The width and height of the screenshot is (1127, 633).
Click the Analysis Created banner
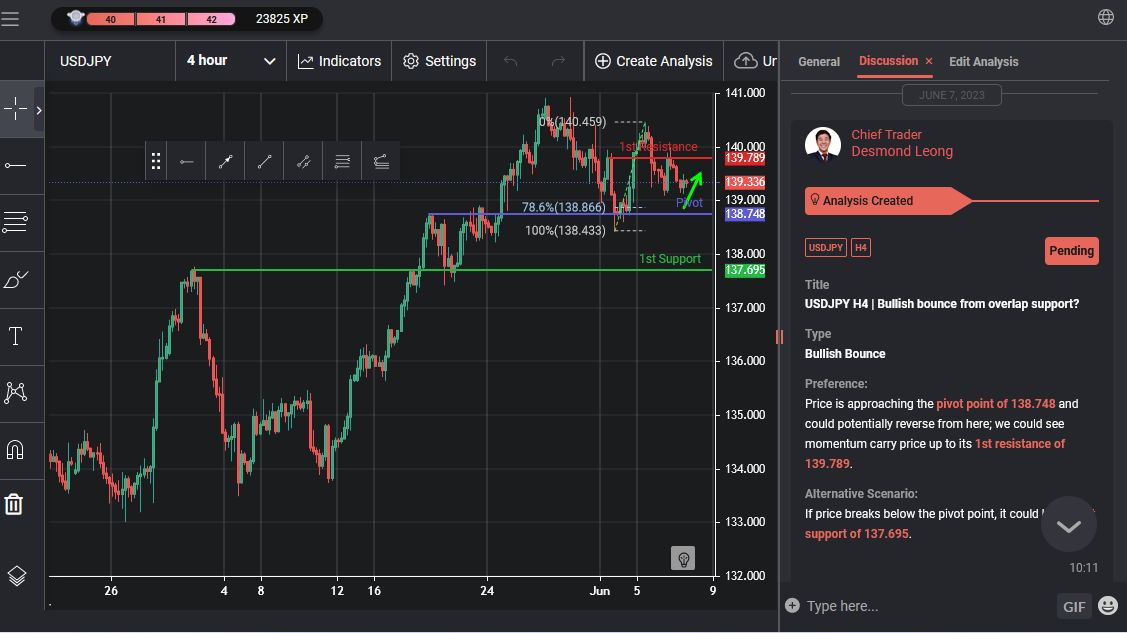(x=888, y=201)
